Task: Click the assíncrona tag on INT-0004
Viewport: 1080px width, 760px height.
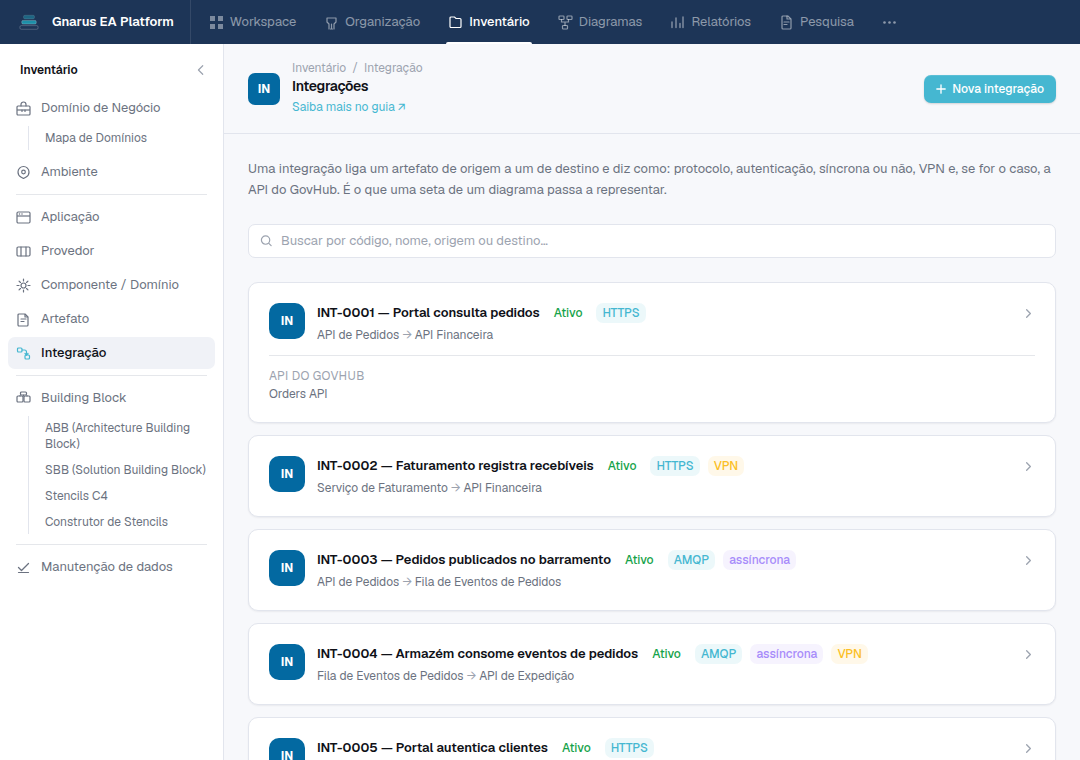Action: pyautogui.click(x=787, y=654)
